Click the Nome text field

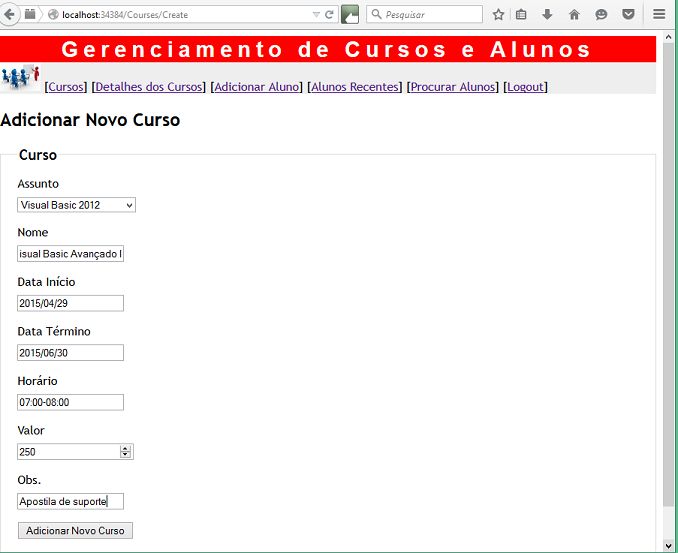click(x=70, y=254)
